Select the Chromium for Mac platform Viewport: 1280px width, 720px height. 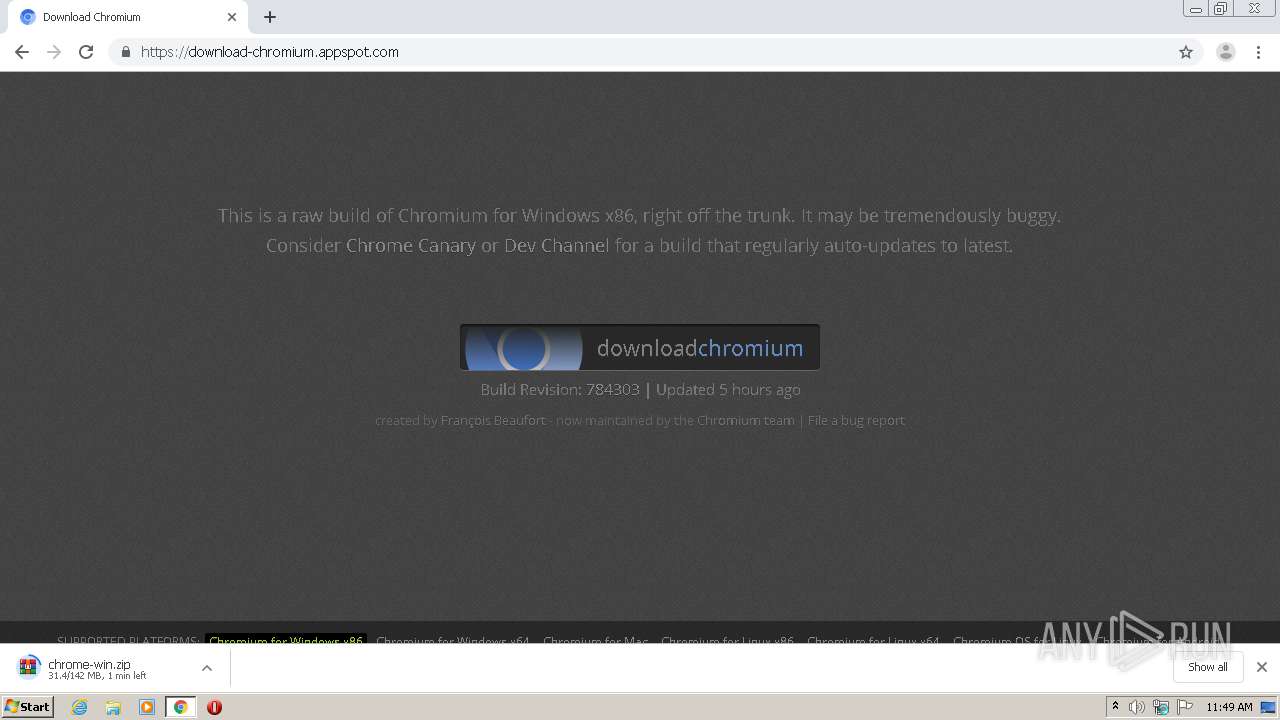point(596,640)
